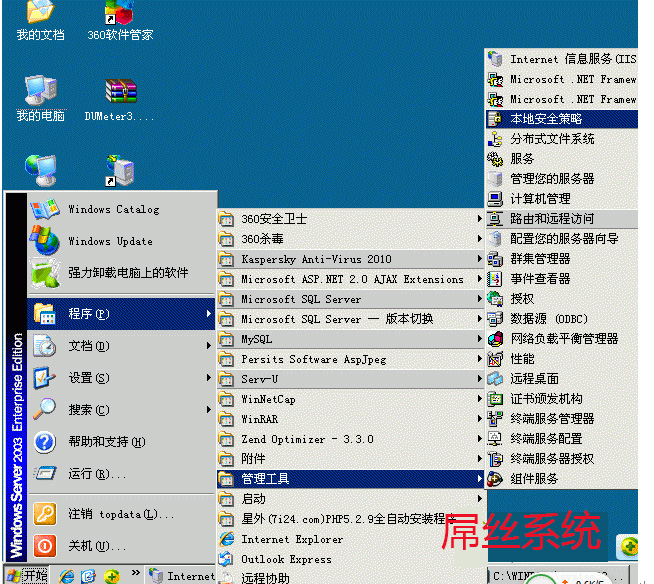Image resolution: width=654 pixels, height=584 pixels.
Task: Expand 设置(S) submenu arrow
Action: click(209, 378)
